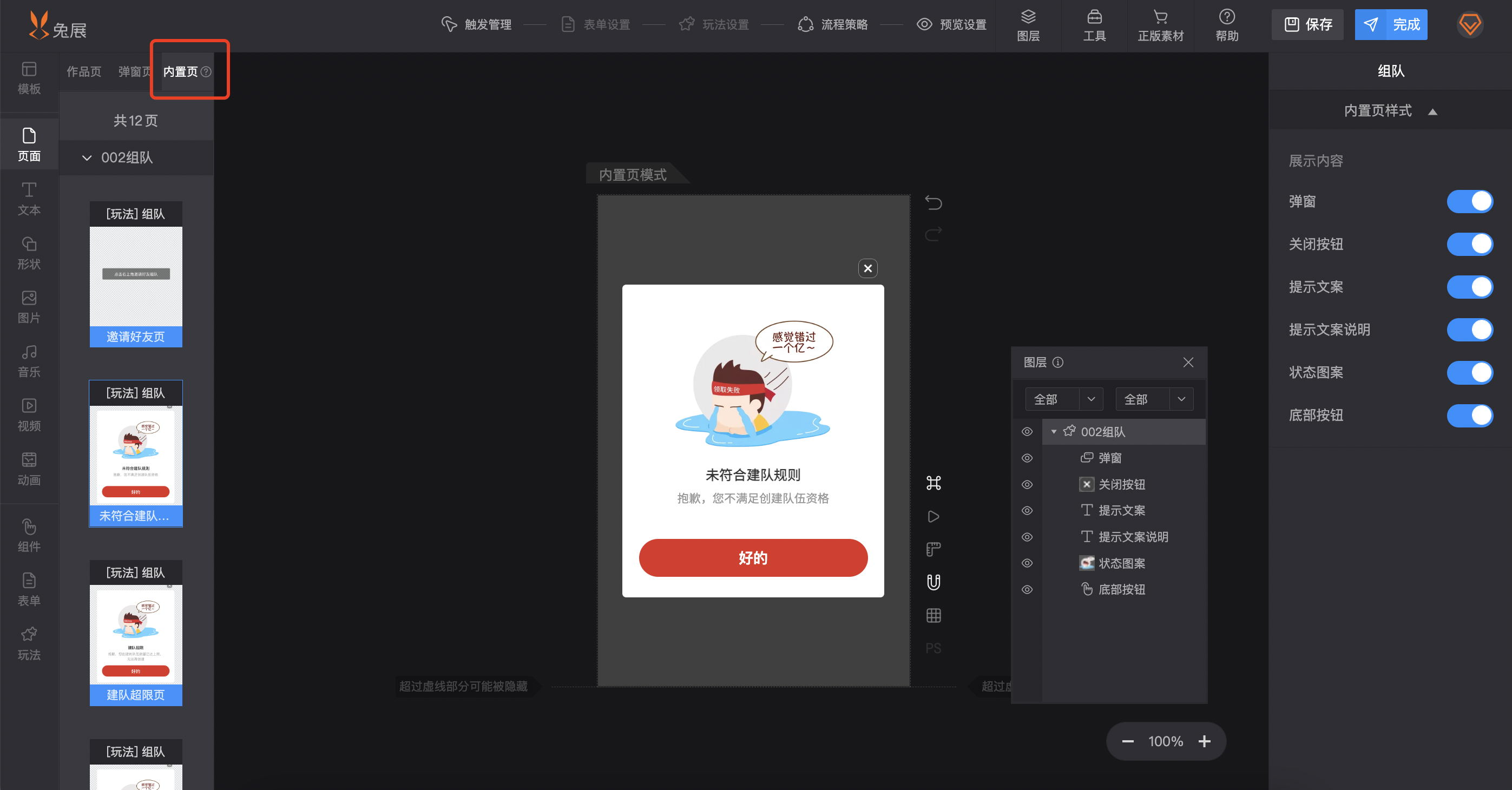Open 正版素材 licensed assets
Screen dimensions: 1512x790
[1160, 25]
